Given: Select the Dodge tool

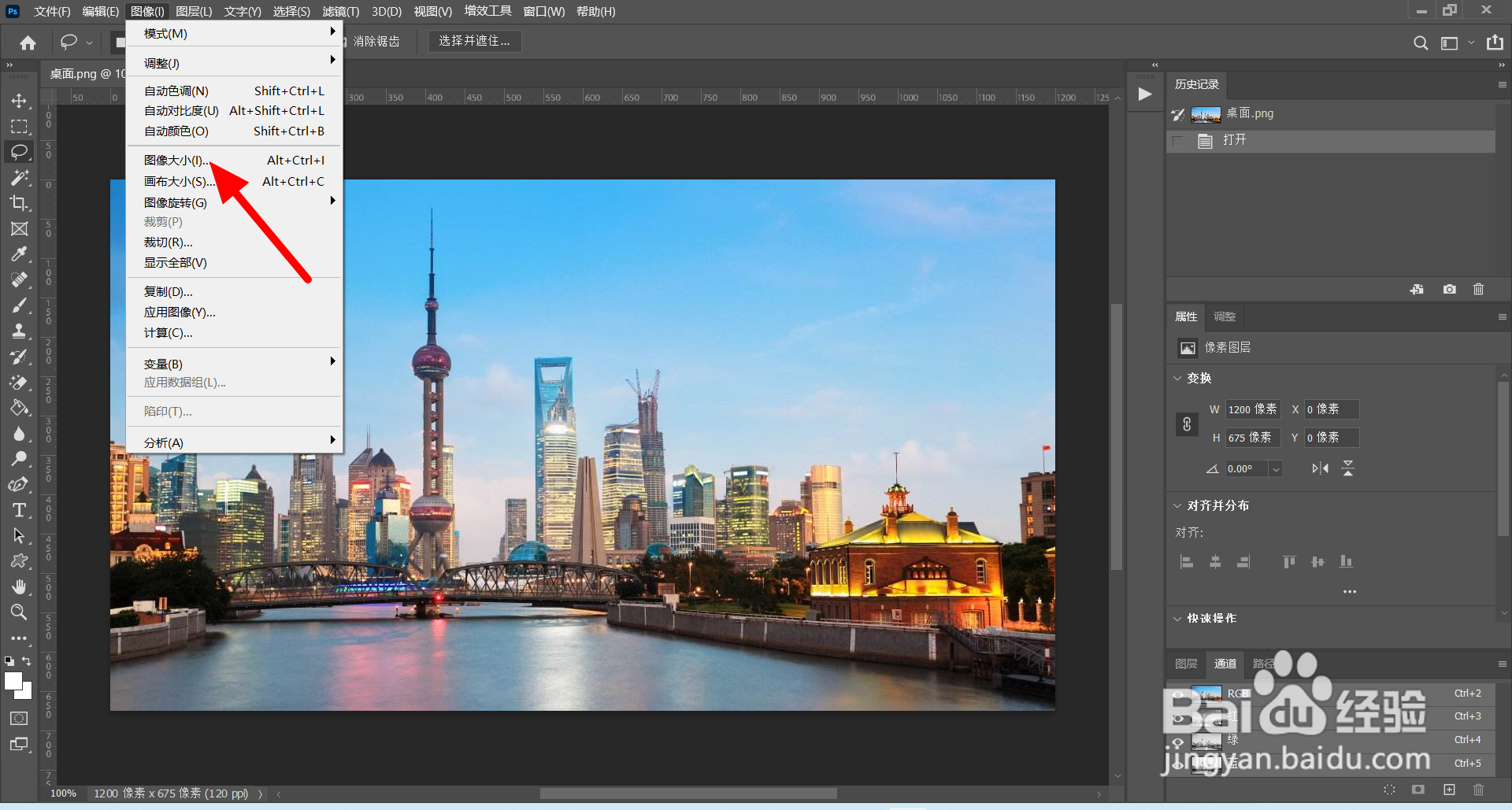Looking at the screenshot, I should pos(19,459).
